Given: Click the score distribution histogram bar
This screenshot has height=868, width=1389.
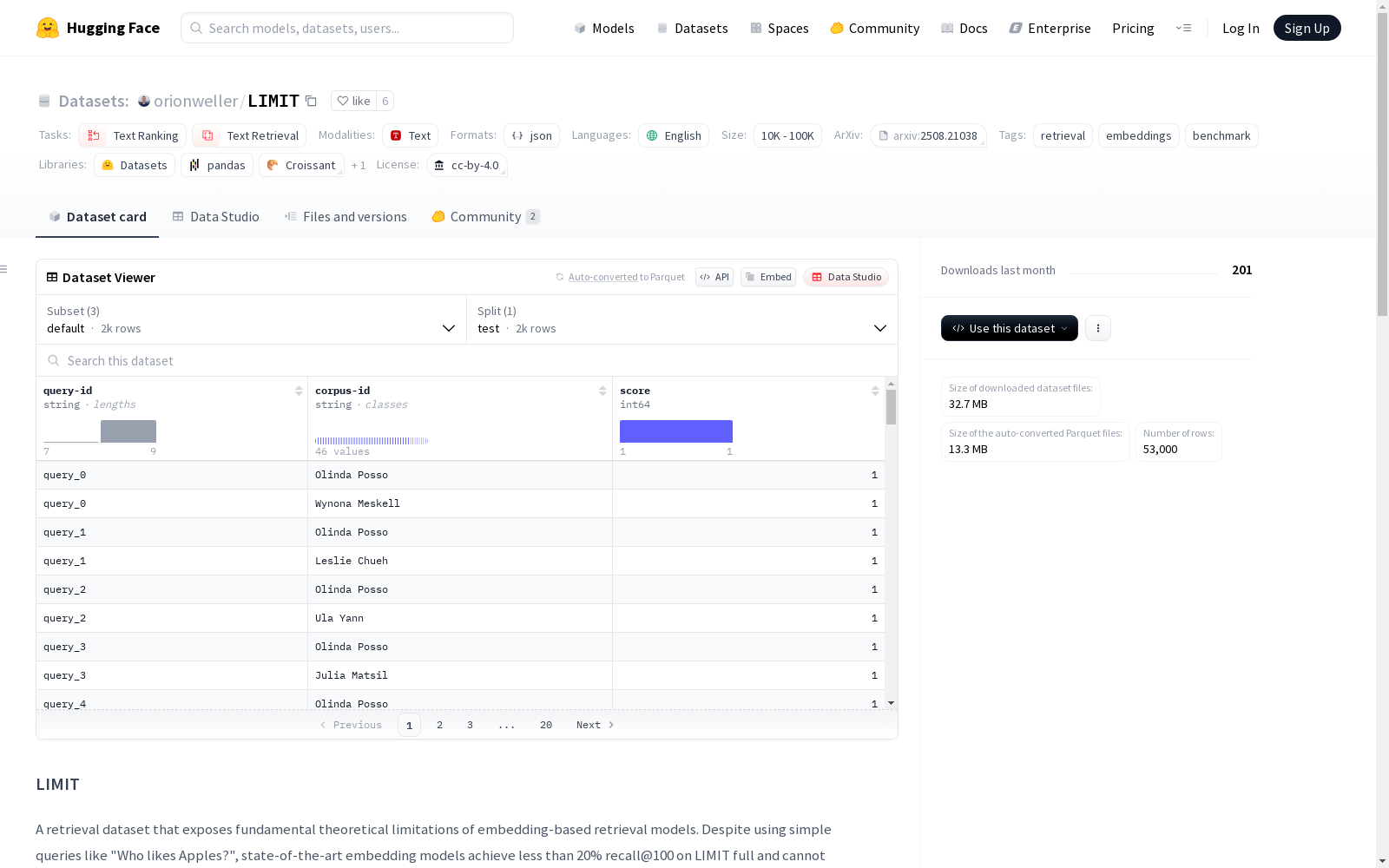Looking at the screenshot, I should (676, 431).
